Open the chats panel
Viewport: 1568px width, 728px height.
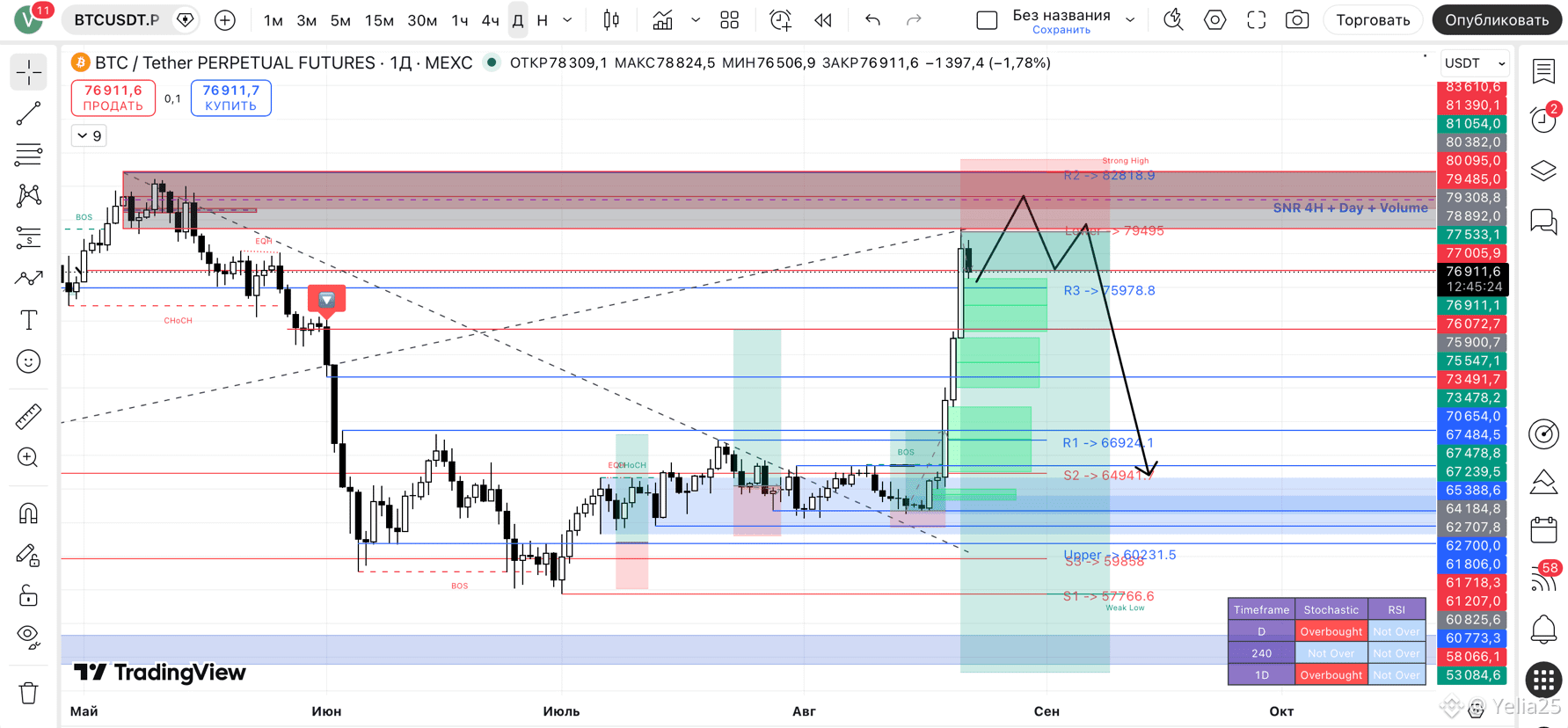coord(1543,222)
